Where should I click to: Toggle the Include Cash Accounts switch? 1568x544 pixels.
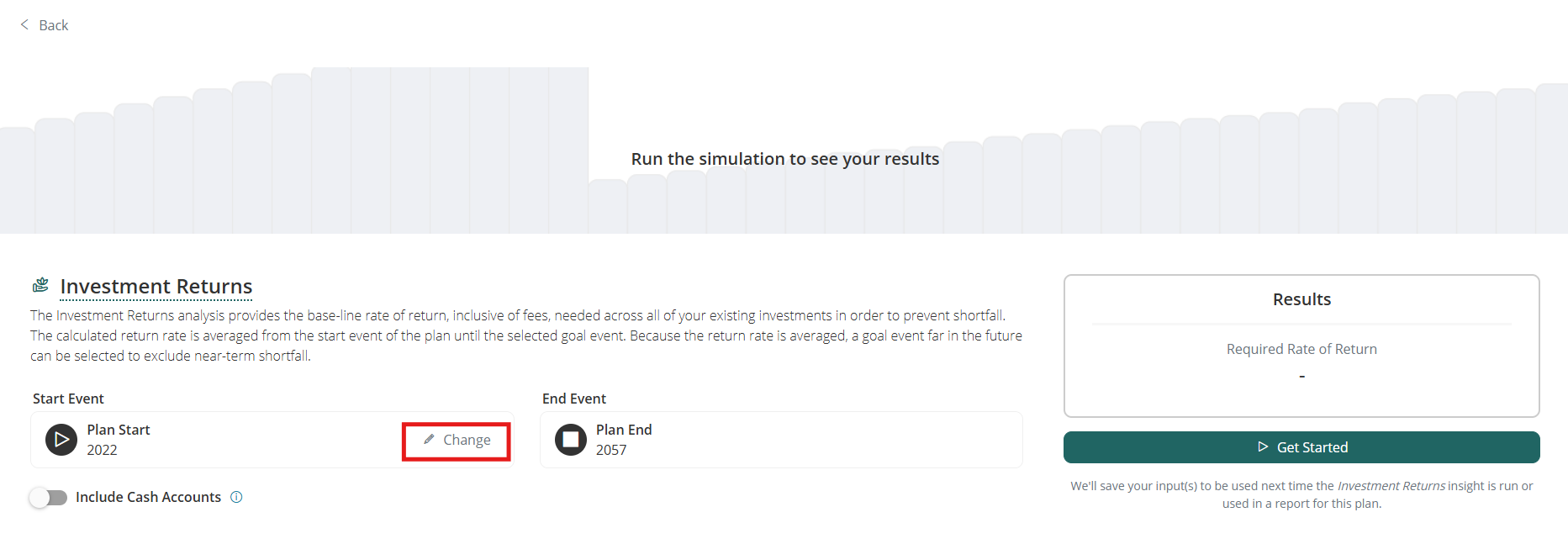[49, 497]
